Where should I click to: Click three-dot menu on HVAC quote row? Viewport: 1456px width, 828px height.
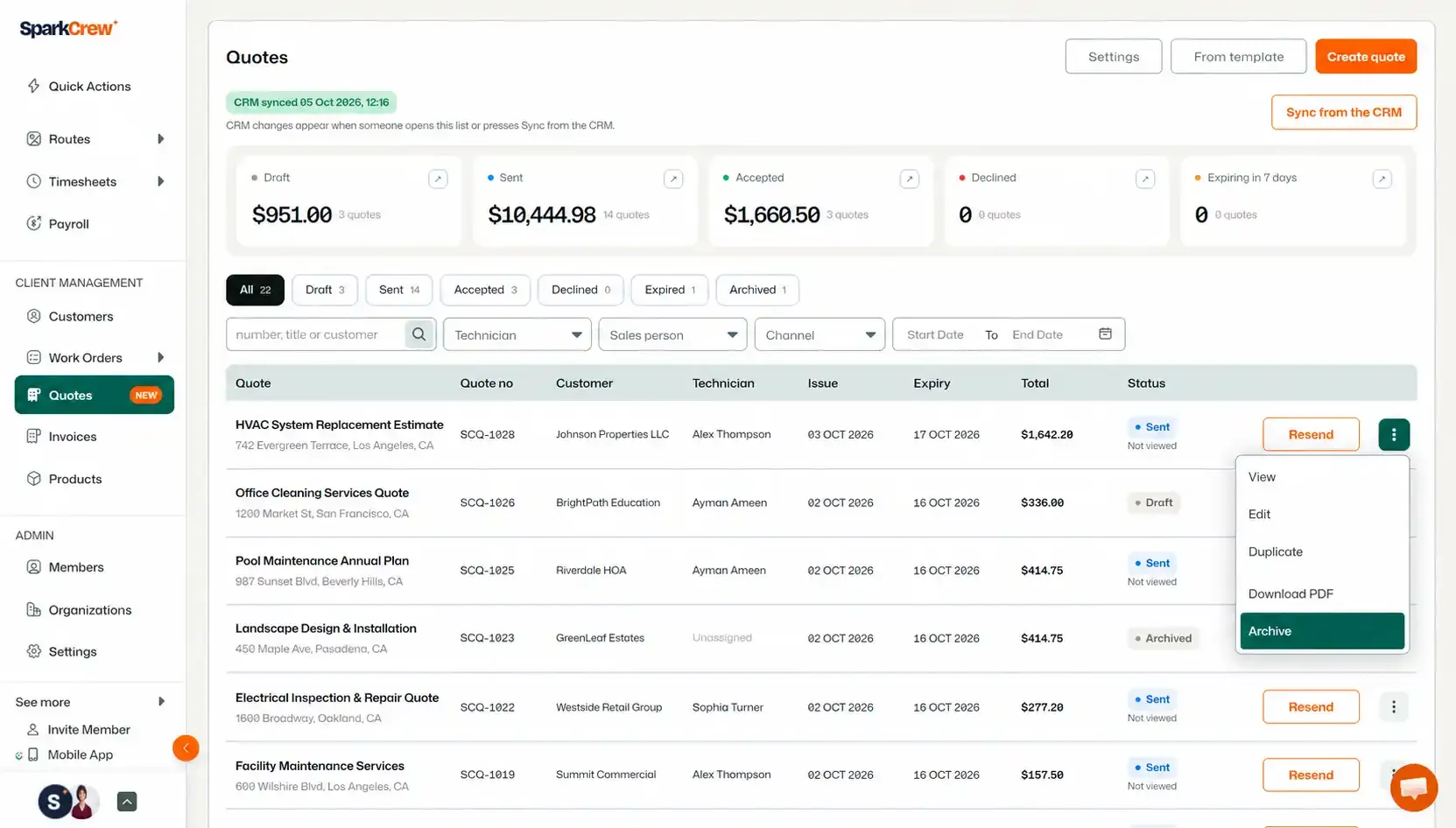coord(1394,434)
